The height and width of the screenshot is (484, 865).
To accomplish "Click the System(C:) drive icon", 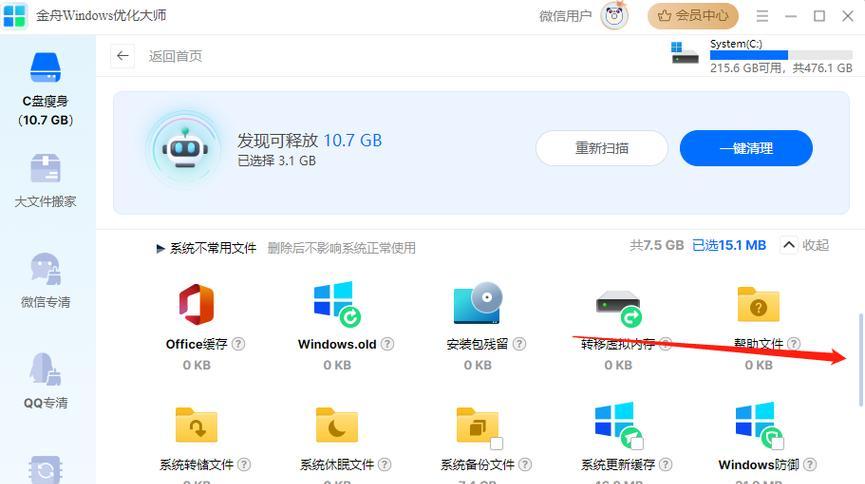I will coord(685,53).
